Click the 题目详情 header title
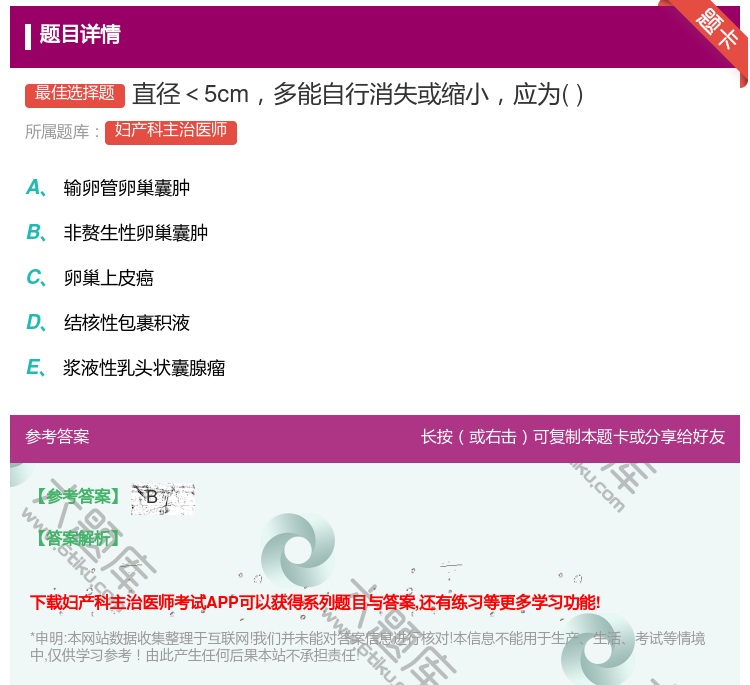 pos(80,35)
